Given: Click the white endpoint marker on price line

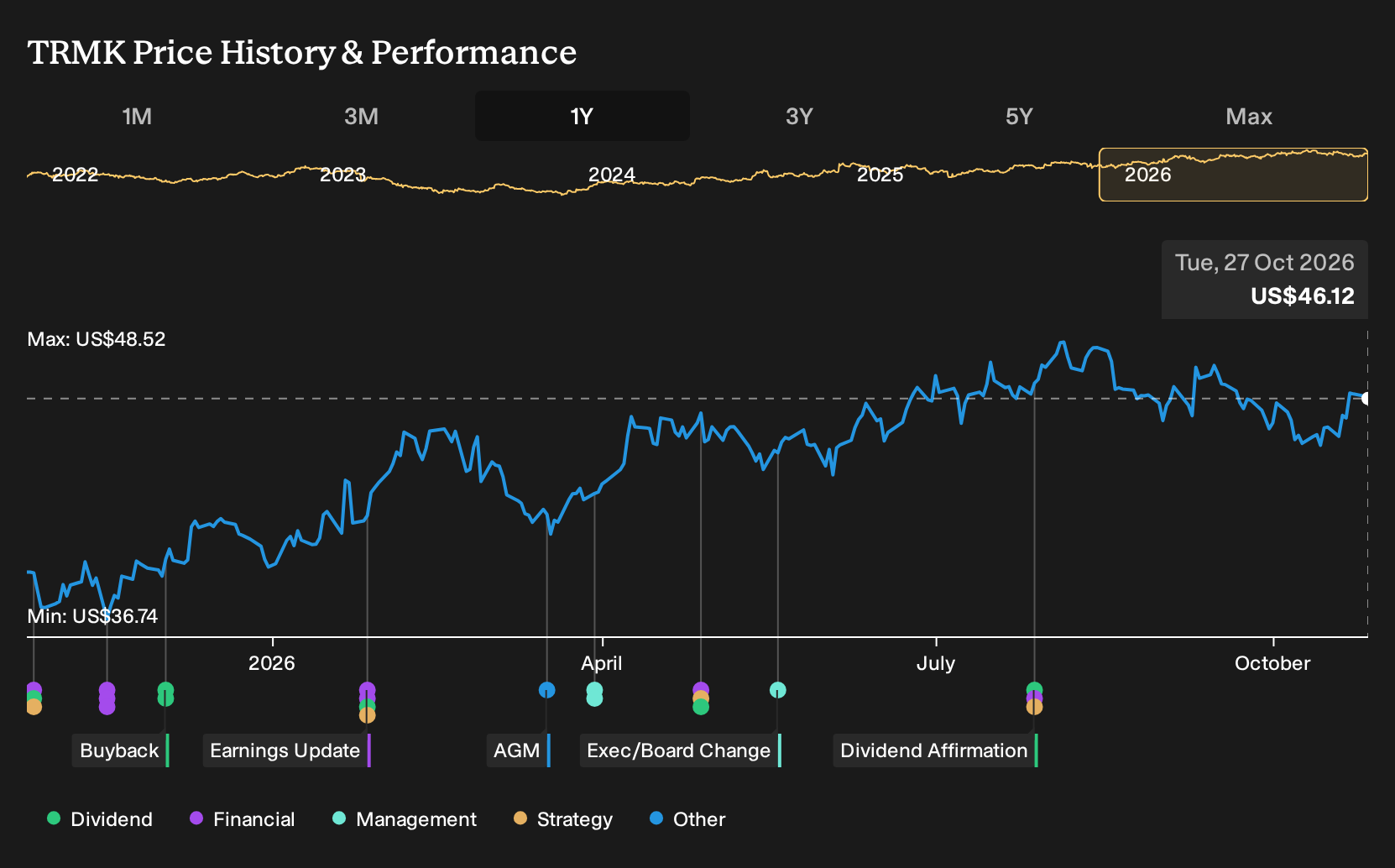Looking at the screenshot, I should point(1366,399).
